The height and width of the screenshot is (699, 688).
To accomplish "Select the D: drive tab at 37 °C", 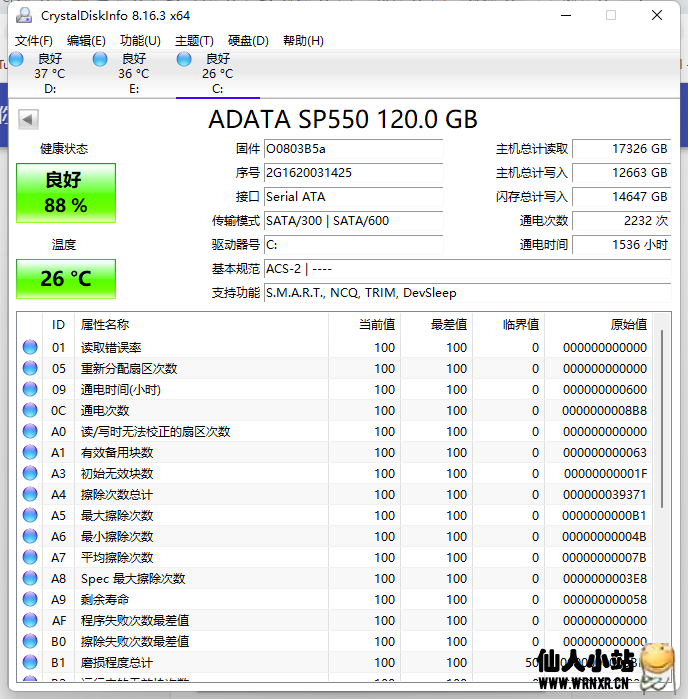I will pos(50,74).
